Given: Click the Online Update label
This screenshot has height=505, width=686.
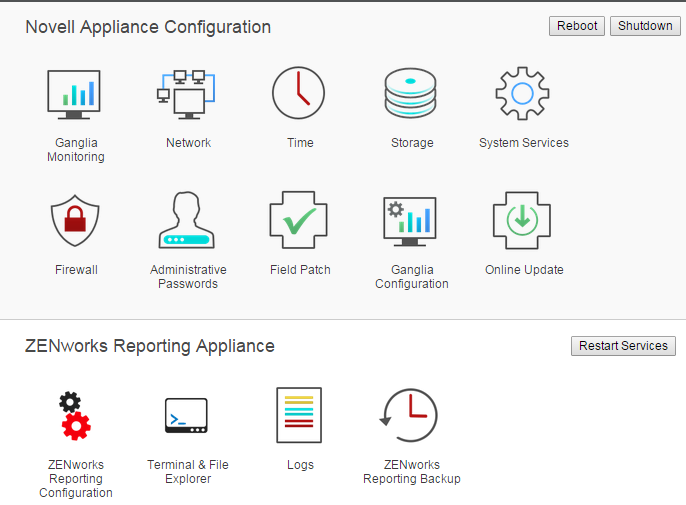Looking at the screenshot, I should pyautogui.click(x=524, y=270).
